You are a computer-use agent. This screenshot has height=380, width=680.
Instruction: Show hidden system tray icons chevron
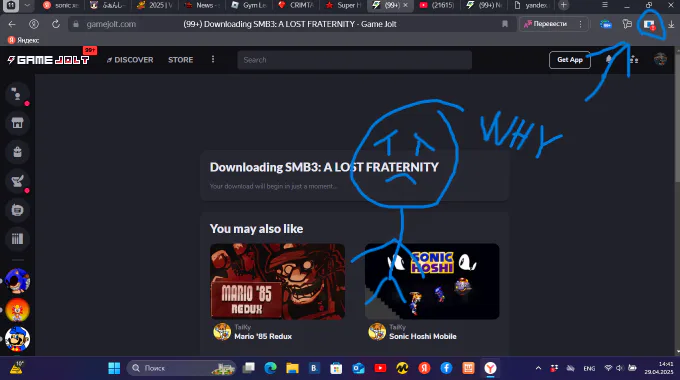click(x=538, y=368)
